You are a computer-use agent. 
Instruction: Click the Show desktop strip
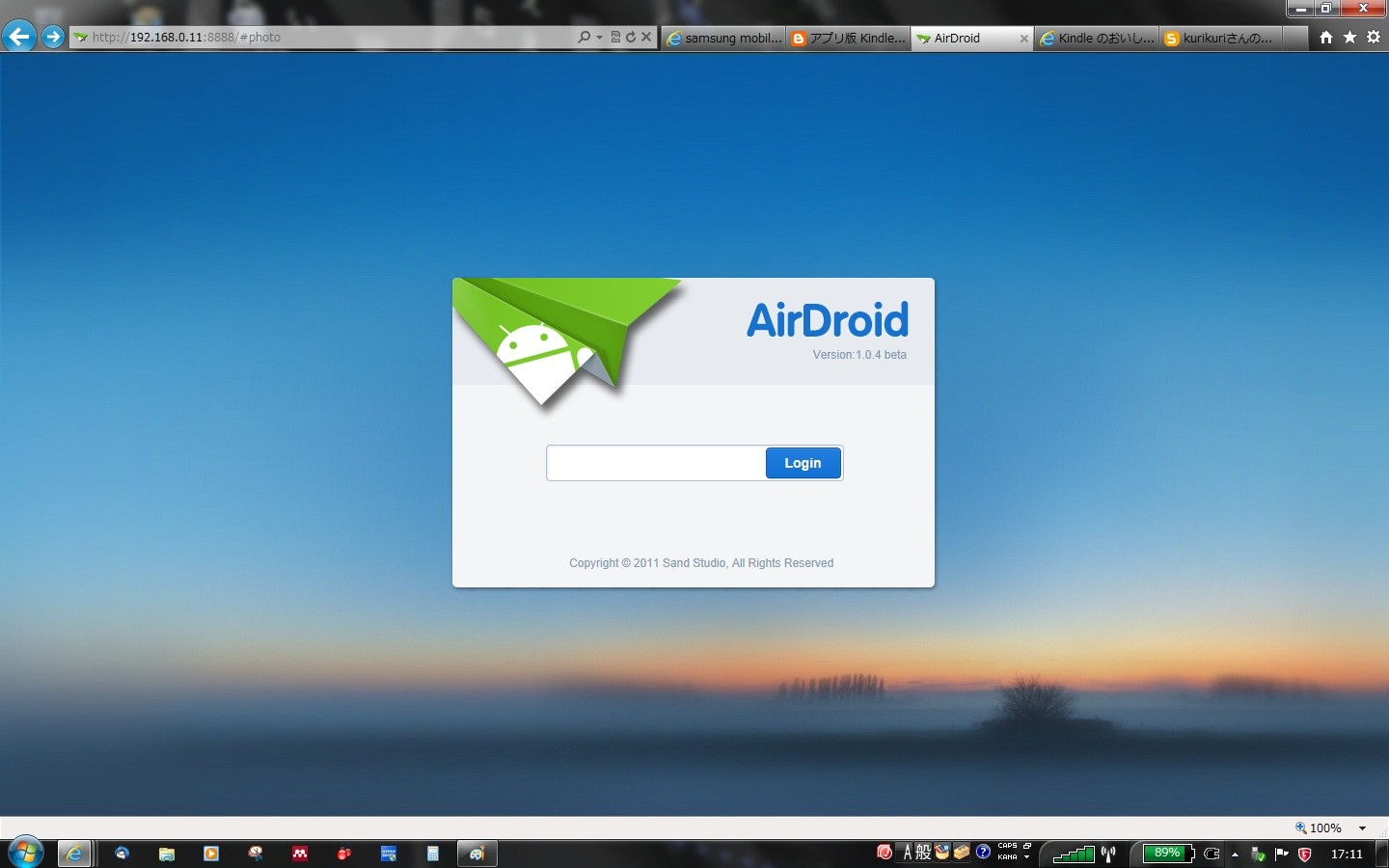click(x=1382, y=854)
